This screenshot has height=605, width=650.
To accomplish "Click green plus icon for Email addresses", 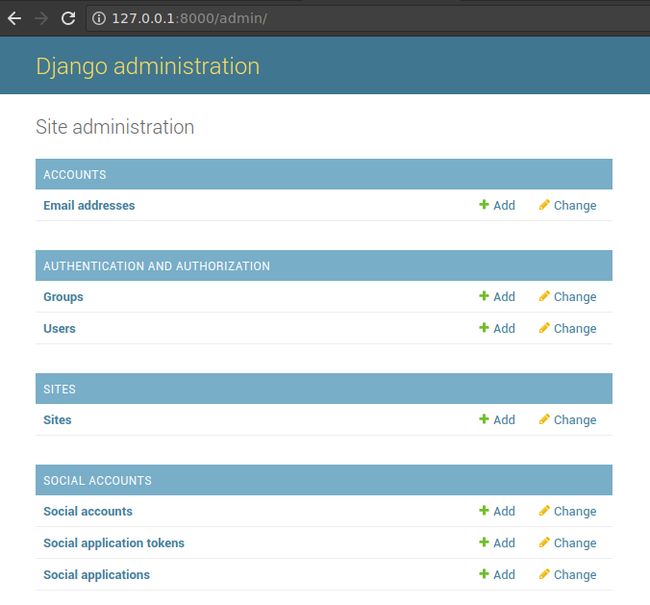I will coord(484,204).
